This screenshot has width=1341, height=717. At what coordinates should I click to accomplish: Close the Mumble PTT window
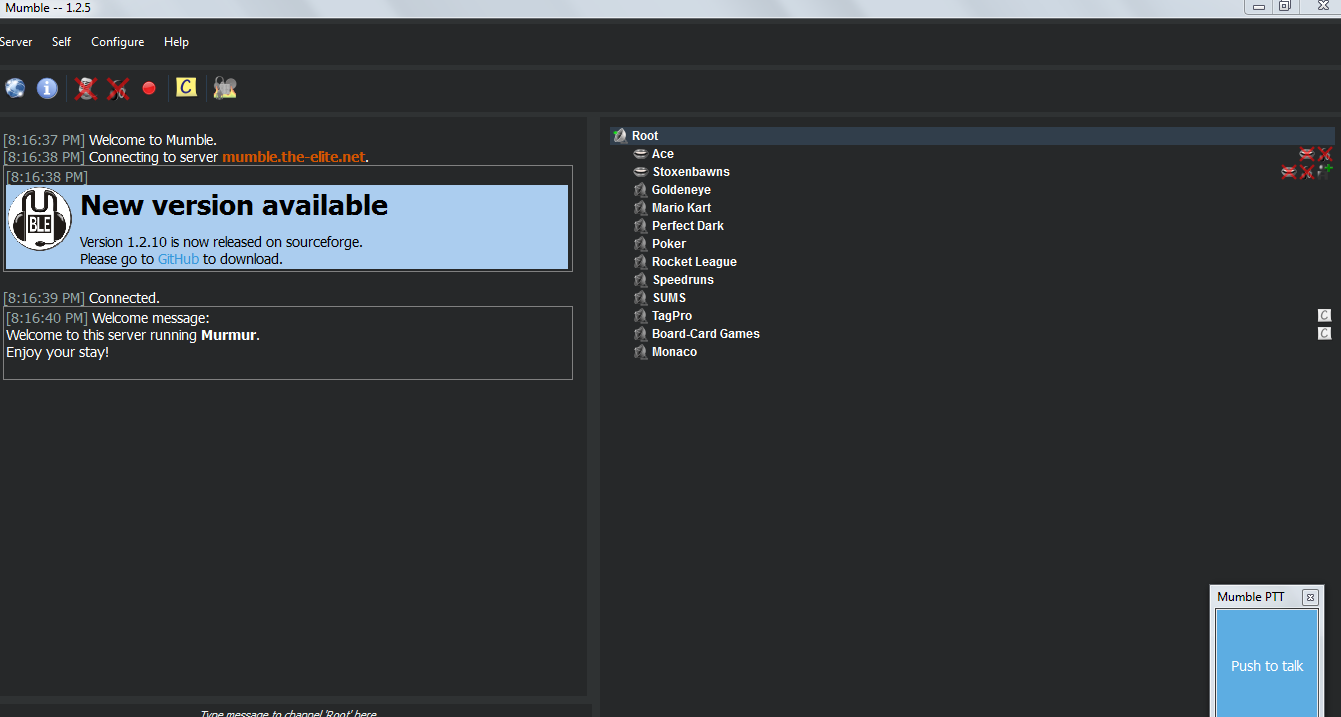coord(1310,597)
